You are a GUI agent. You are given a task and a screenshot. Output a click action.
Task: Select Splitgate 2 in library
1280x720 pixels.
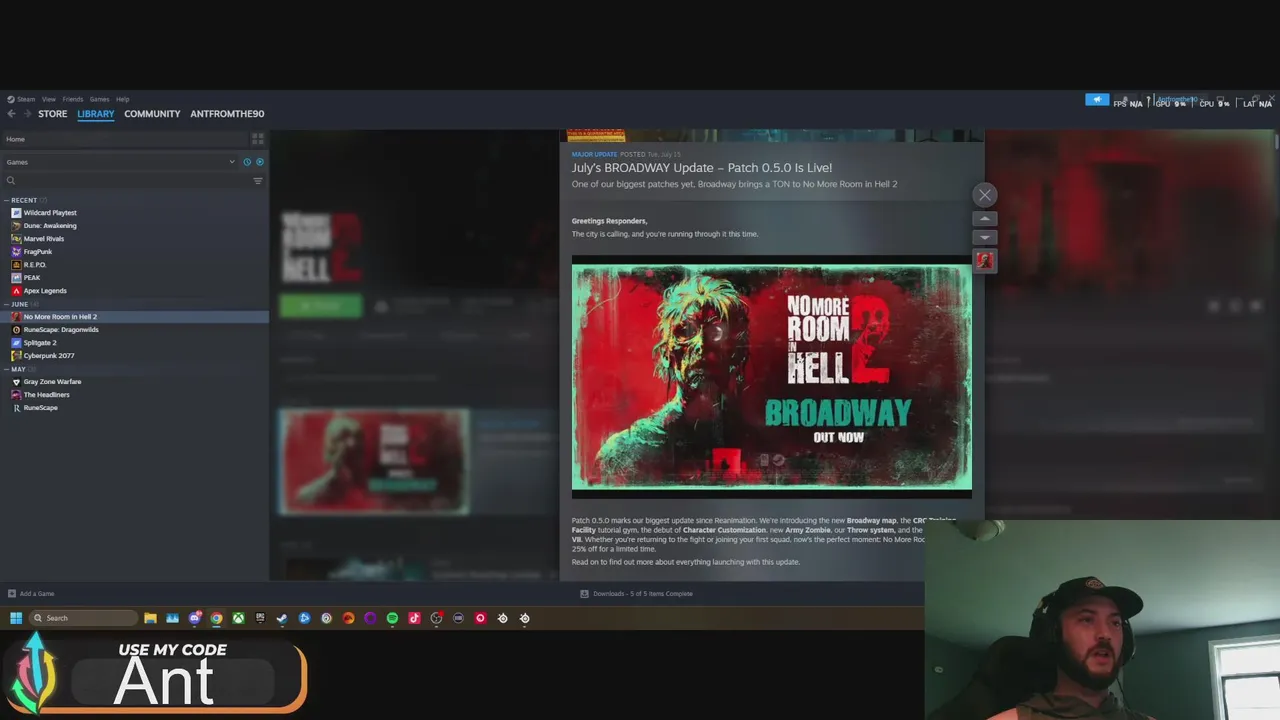click(x=40, y=343)
